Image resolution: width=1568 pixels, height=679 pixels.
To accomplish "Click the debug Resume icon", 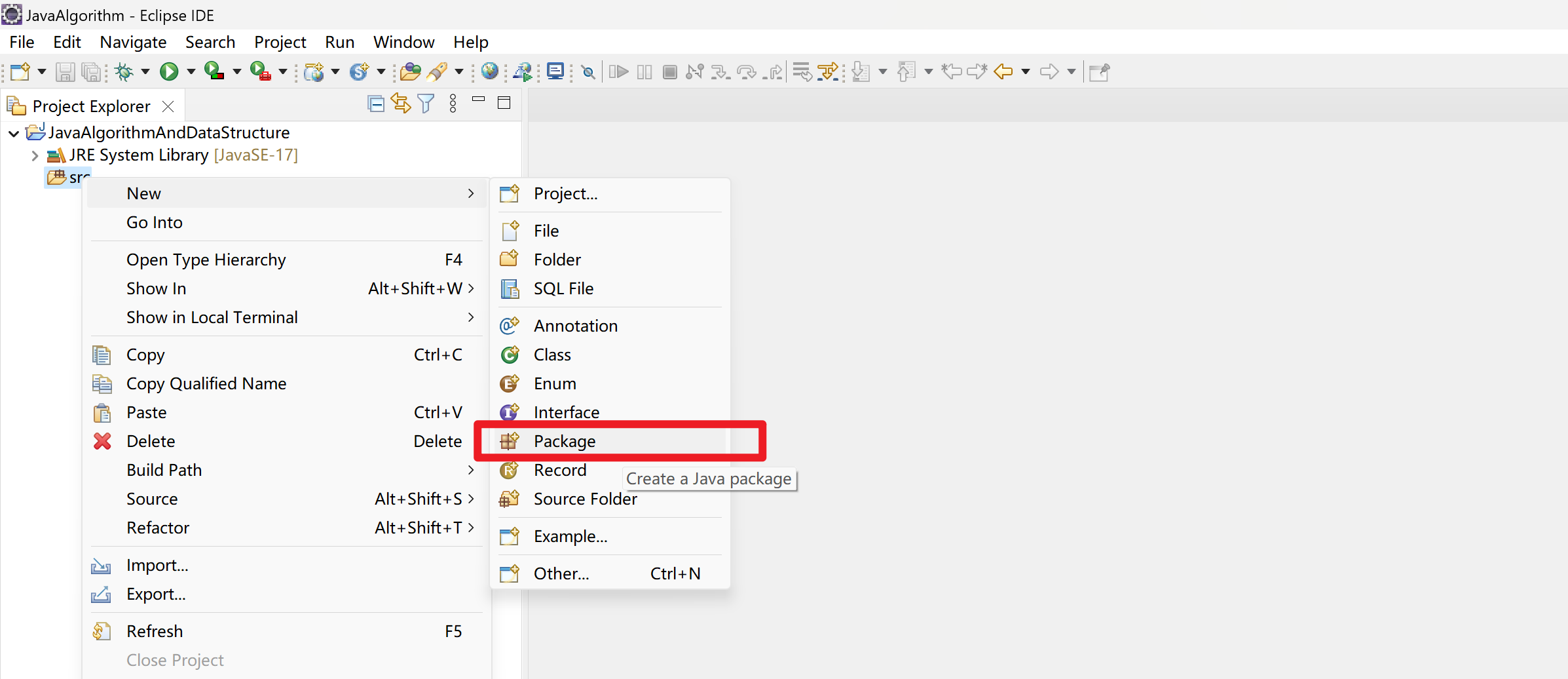I will coord(618,71).
